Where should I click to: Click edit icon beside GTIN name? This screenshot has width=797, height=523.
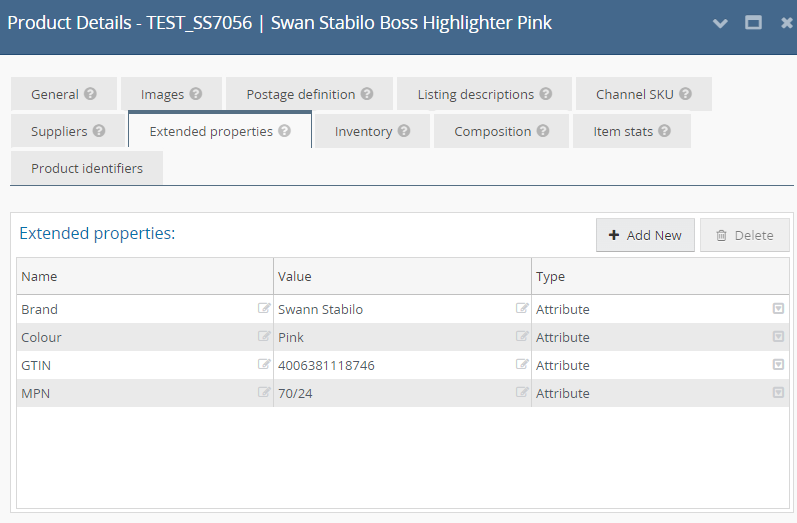pos(264,365)
